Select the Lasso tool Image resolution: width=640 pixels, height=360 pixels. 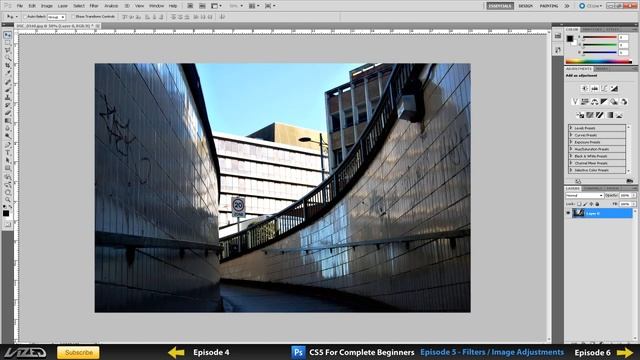click(8, 50)
